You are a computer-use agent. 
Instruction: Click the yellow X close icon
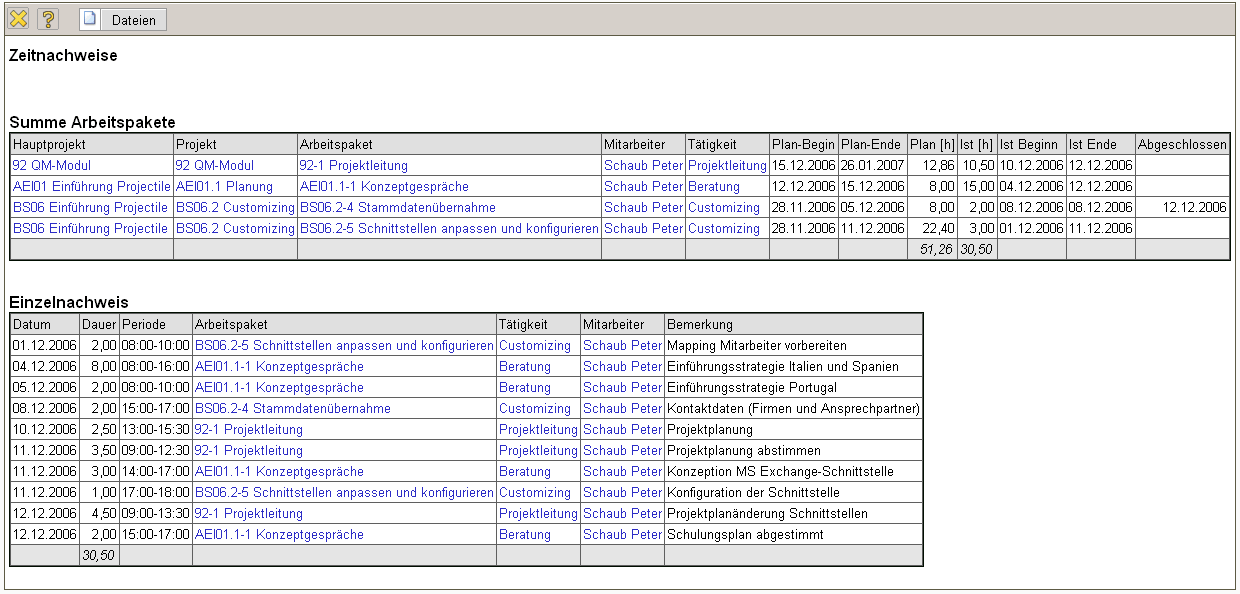coord(18,19)
